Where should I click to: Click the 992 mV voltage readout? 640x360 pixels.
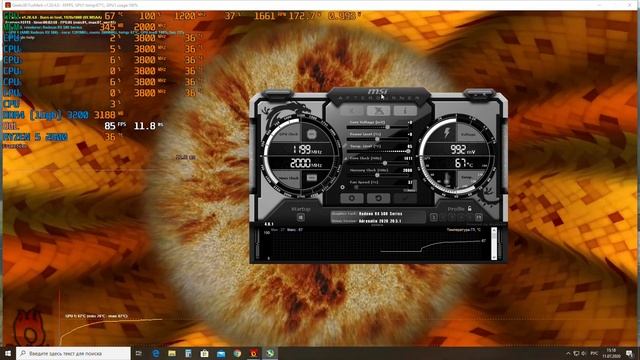pos(462,150)
